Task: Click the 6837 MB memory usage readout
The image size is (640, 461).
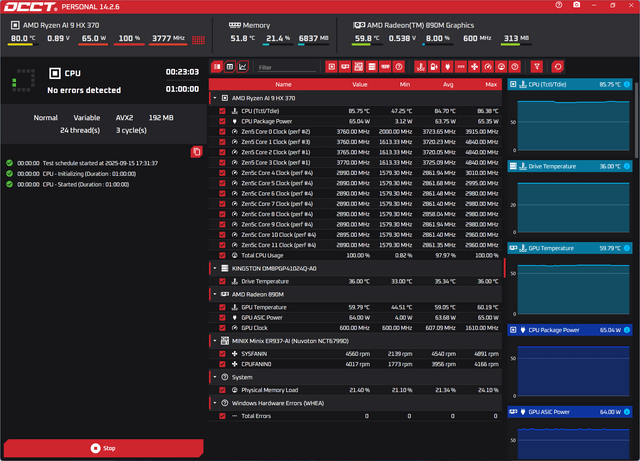Action: pyautogui.click(x=313, y=38)
